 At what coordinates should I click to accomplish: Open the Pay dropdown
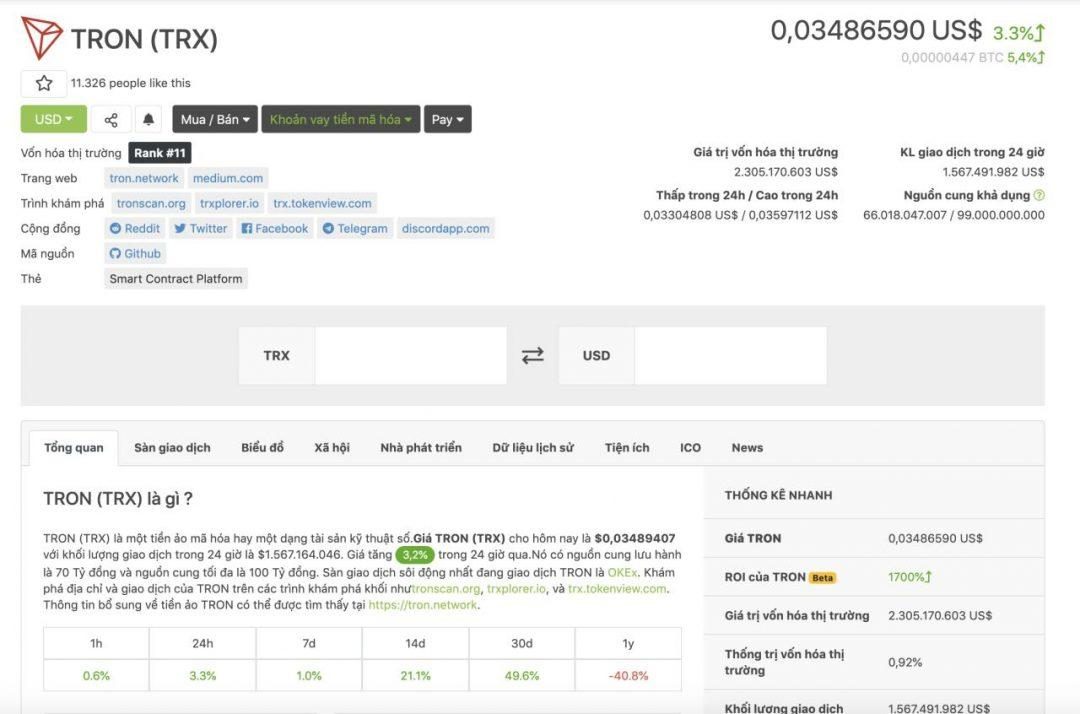tap(448, 119)
